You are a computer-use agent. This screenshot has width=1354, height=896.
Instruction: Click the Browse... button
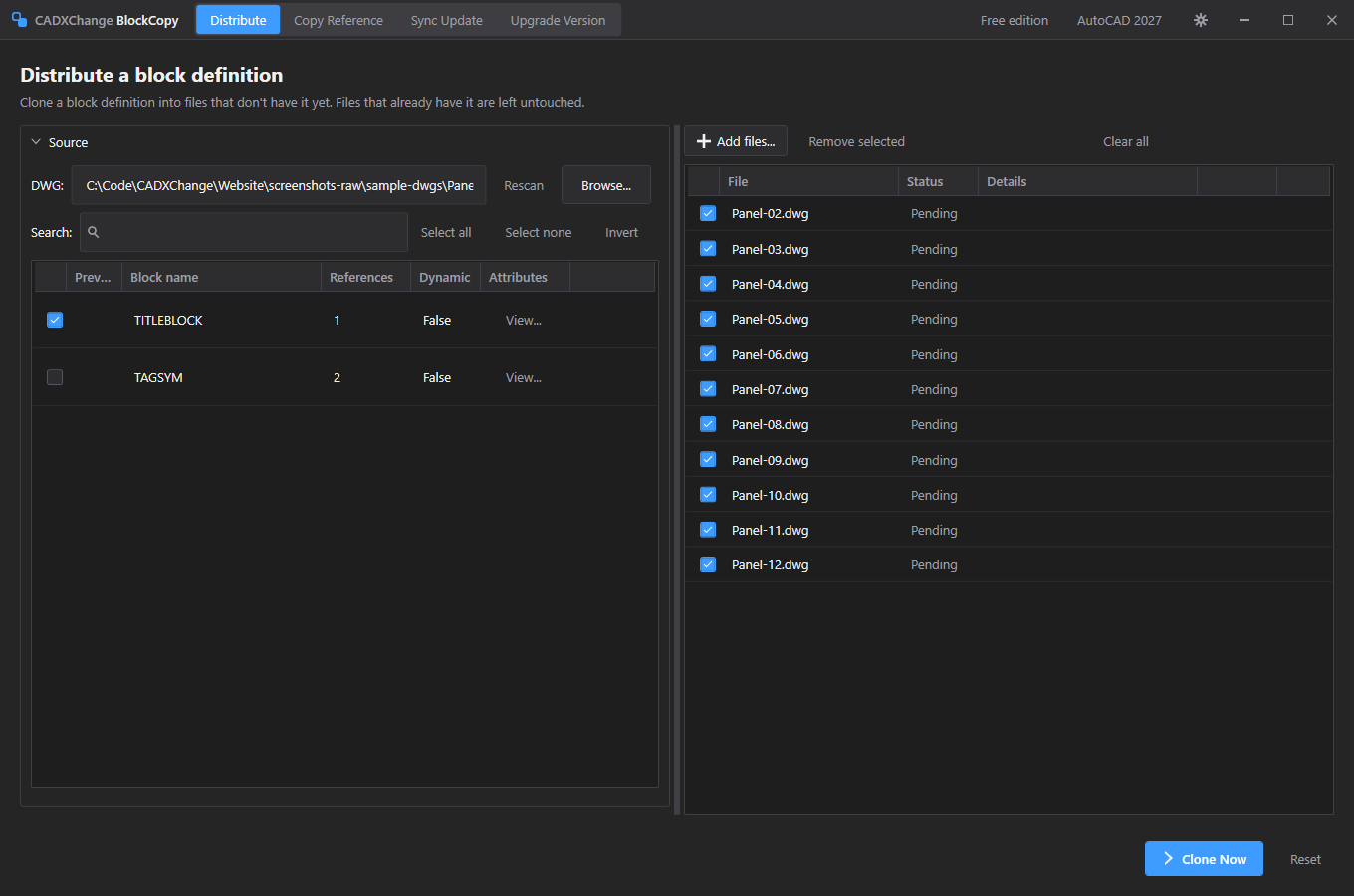coord(606,185)
